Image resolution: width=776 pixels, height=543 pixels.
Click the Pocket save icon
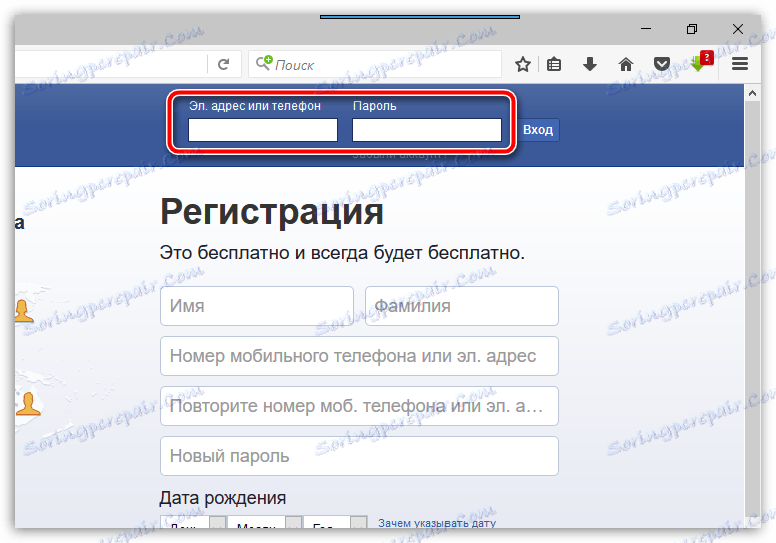click(x=662, y=64)
